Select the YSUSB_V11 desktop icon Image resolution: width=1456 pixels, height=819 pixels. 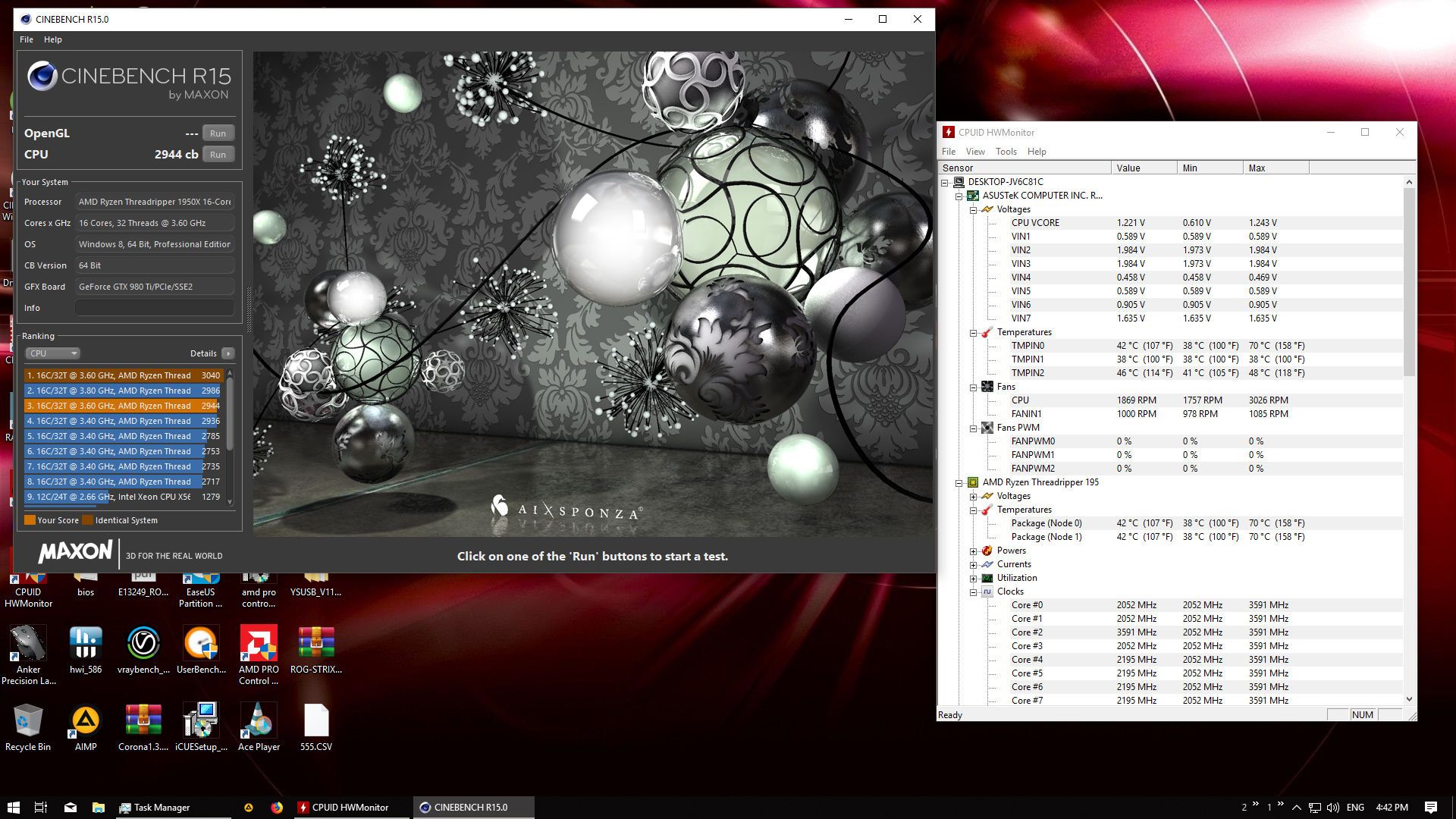point(316,586)
